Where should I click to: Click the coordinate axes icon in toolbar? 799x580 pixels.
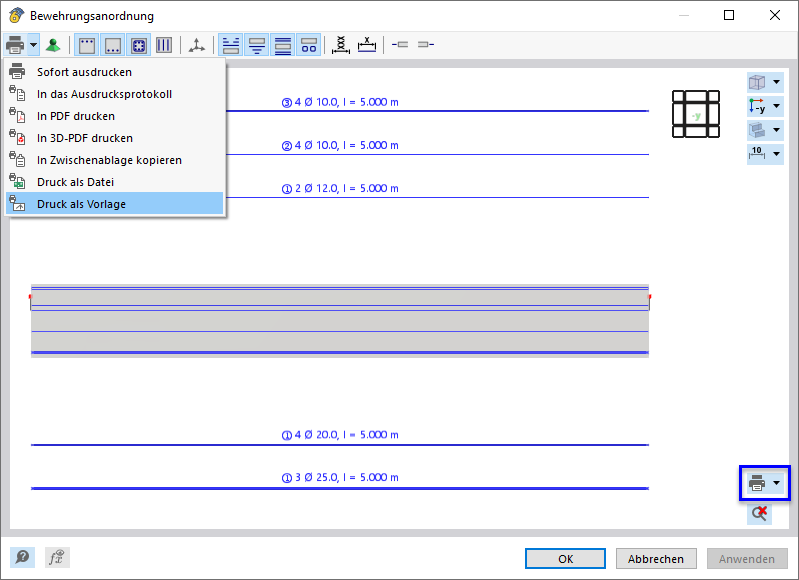click(x=197, y=45)
